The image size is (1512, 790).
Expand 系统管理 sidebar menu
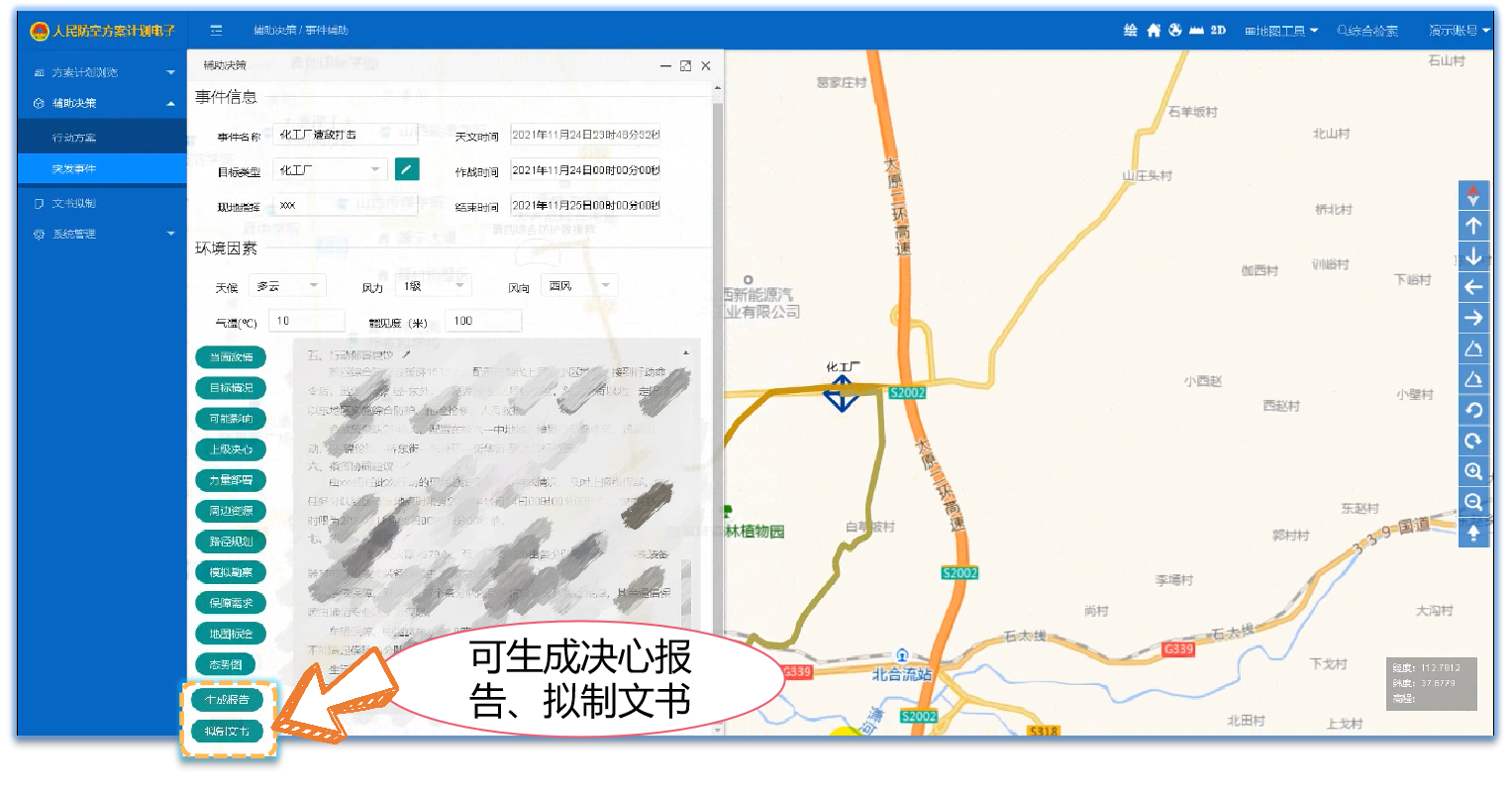pos(102,234)
